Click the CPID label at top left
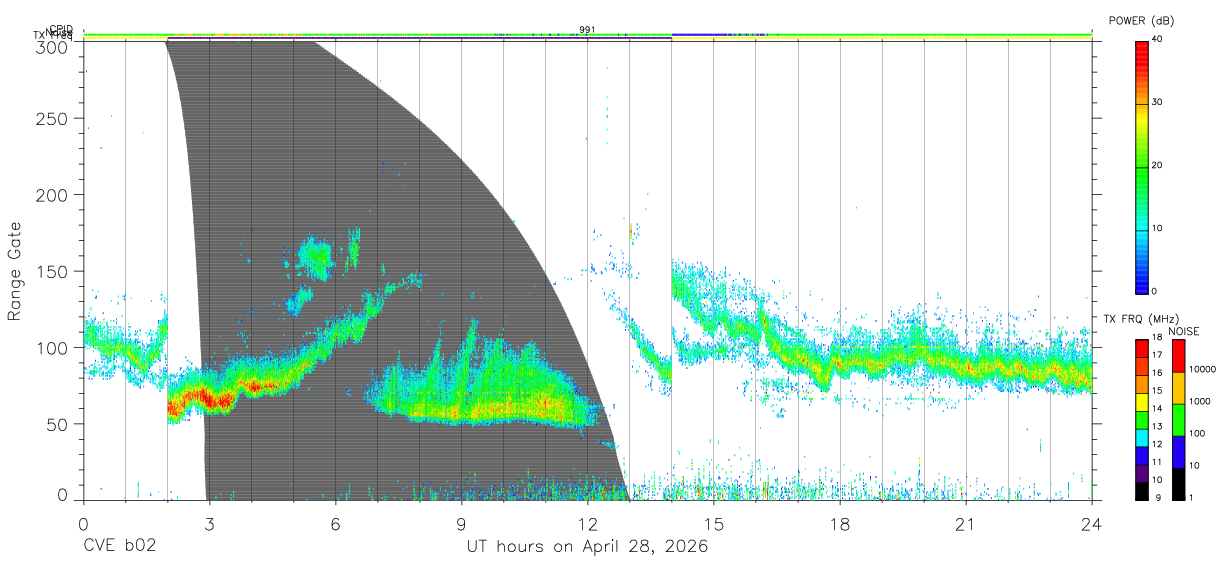Image resolution: width=1228 pixels, height=567 pixels. pyautogui.click(x=60, y=30)
